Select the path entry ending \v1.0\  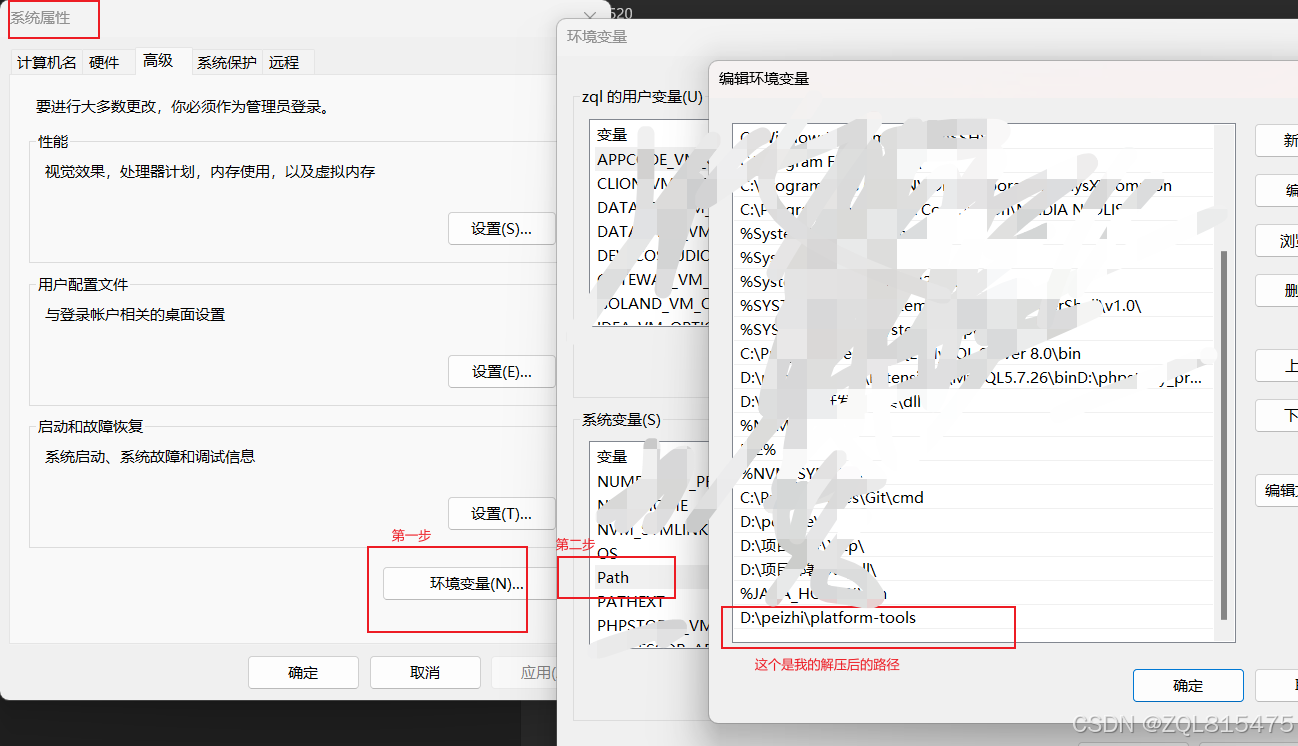[x=974, y=306]
